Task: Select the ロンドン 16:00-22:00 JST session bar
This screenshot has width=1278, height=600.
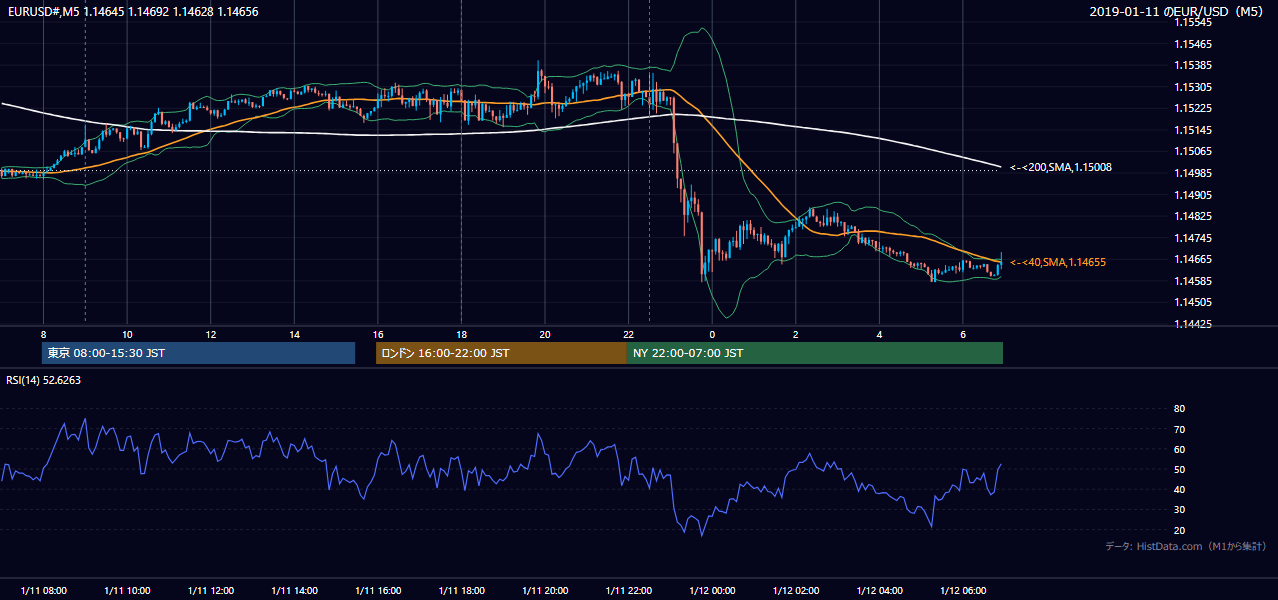Action: click(x=501, y=353)
